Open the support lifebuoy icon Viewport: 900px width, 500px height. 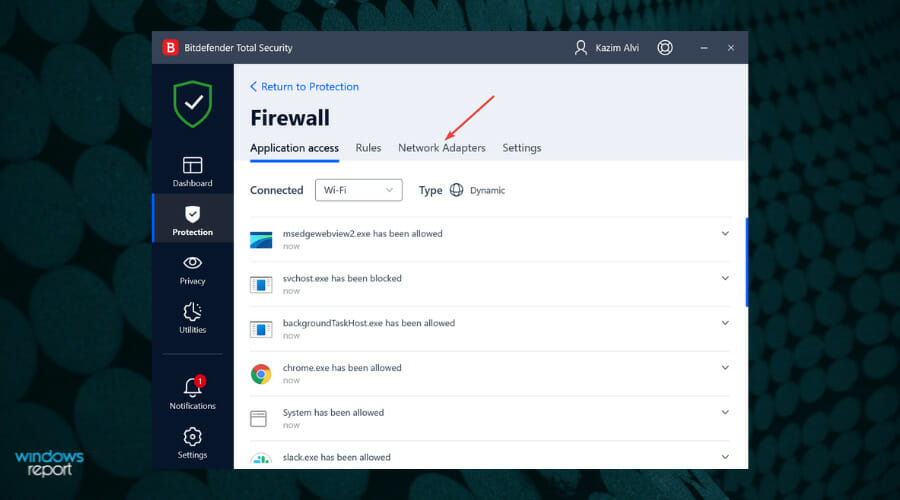(x=665, y=48)
